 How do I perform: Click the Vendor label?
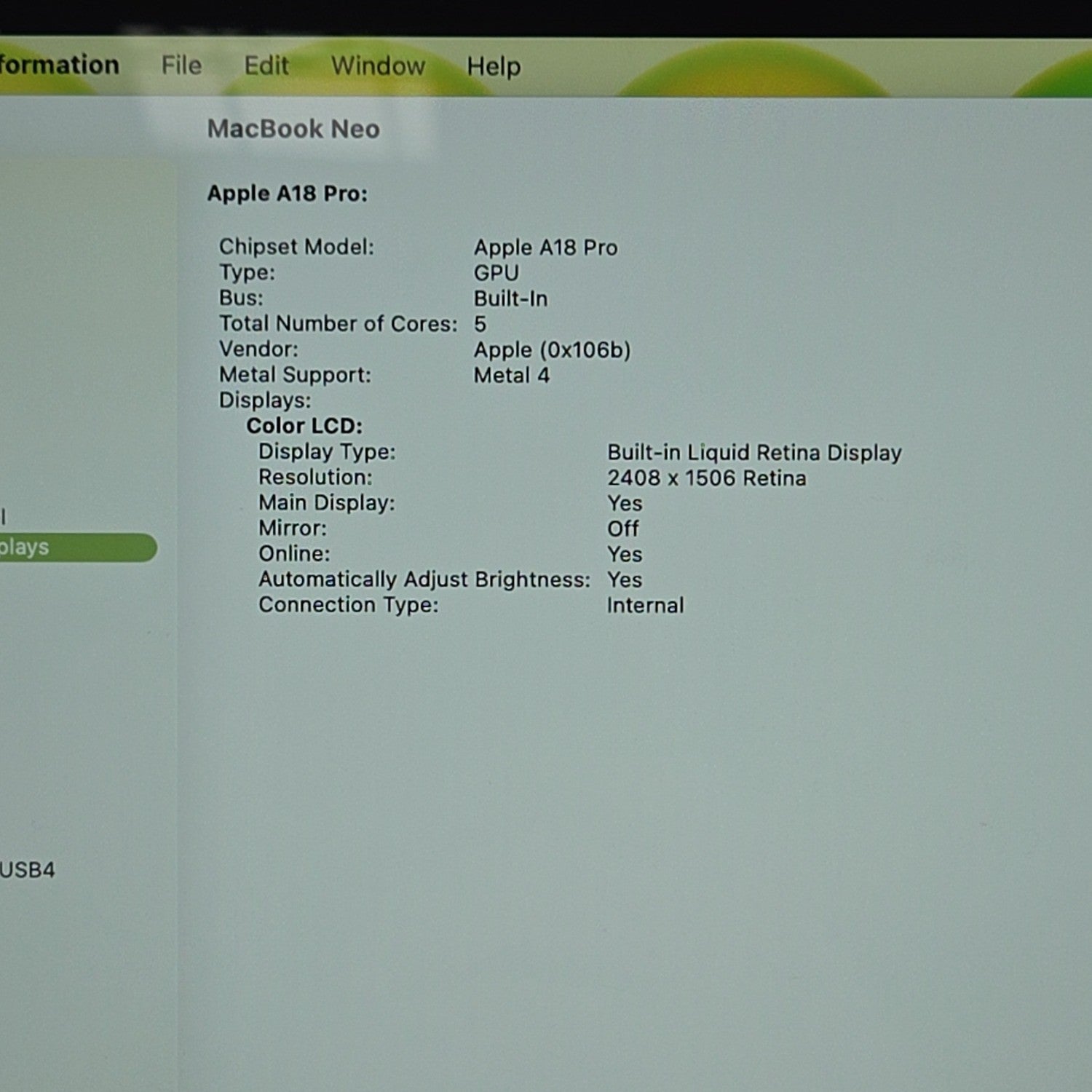258,349
